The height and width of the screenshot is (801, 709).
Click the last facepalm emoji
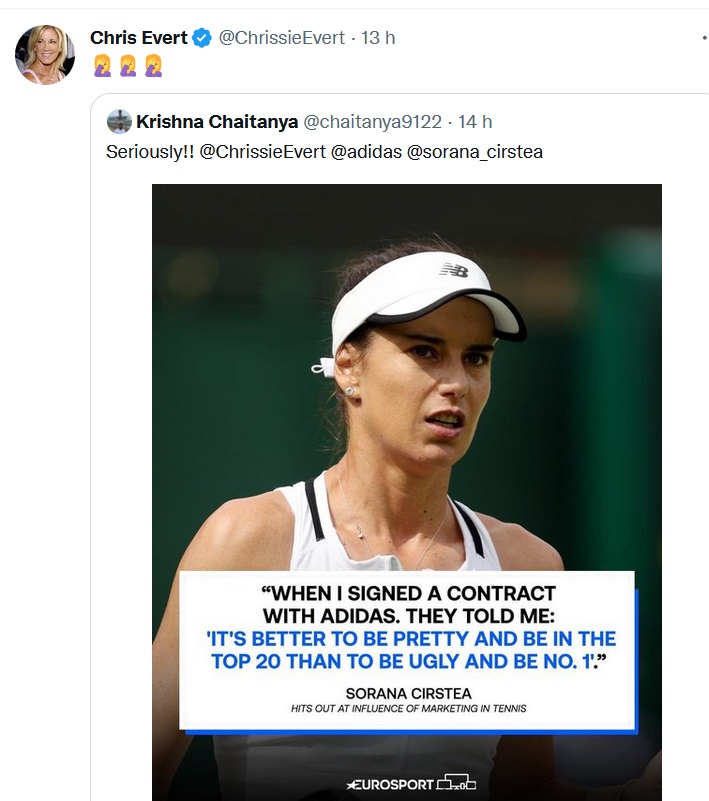point(152,66)
